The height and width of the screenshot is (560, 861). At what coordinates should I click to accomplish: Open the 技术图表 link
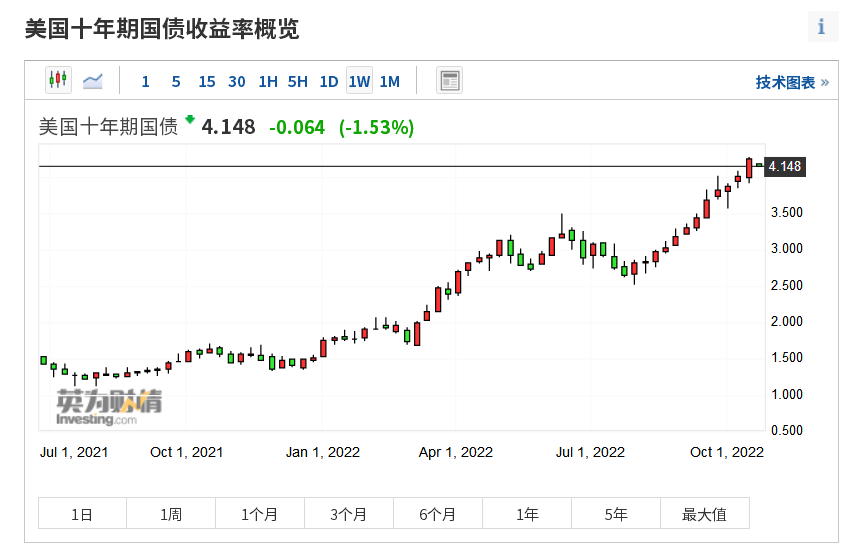tap(792, 82)
